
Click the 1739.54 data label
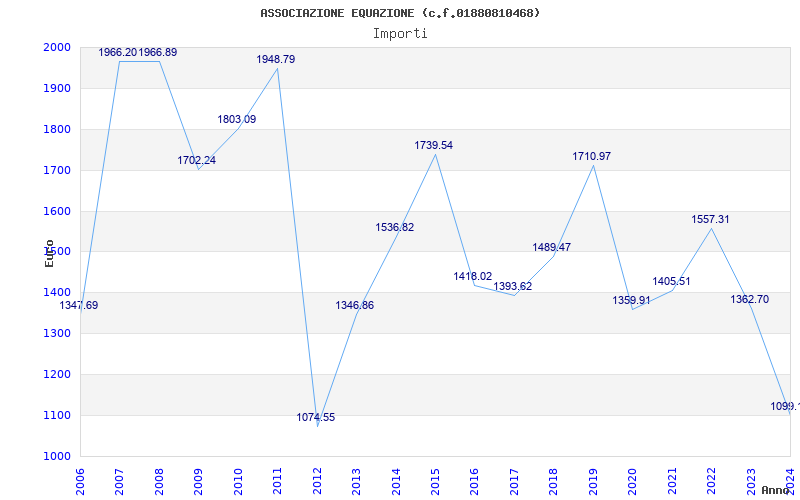click(434, 145)
